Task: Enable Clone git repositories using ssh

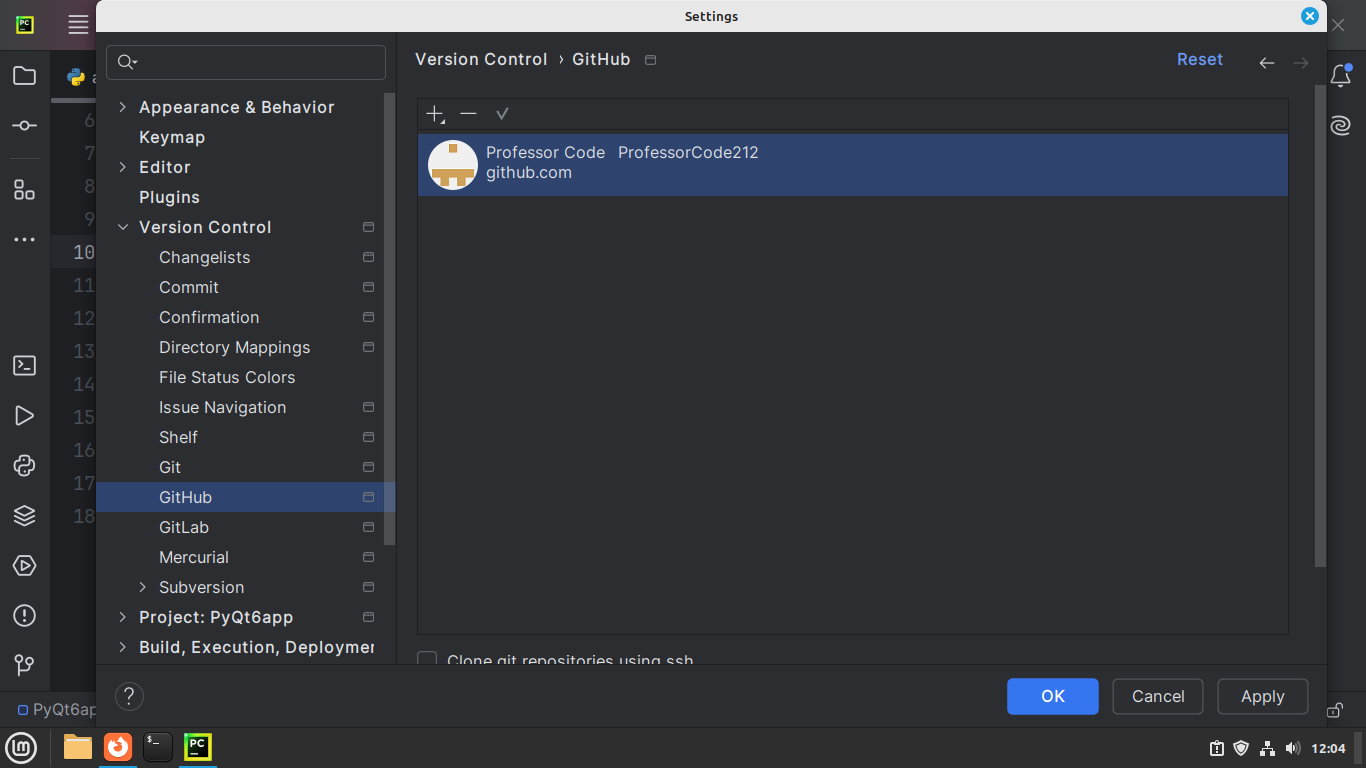Action: click(427, 659)
